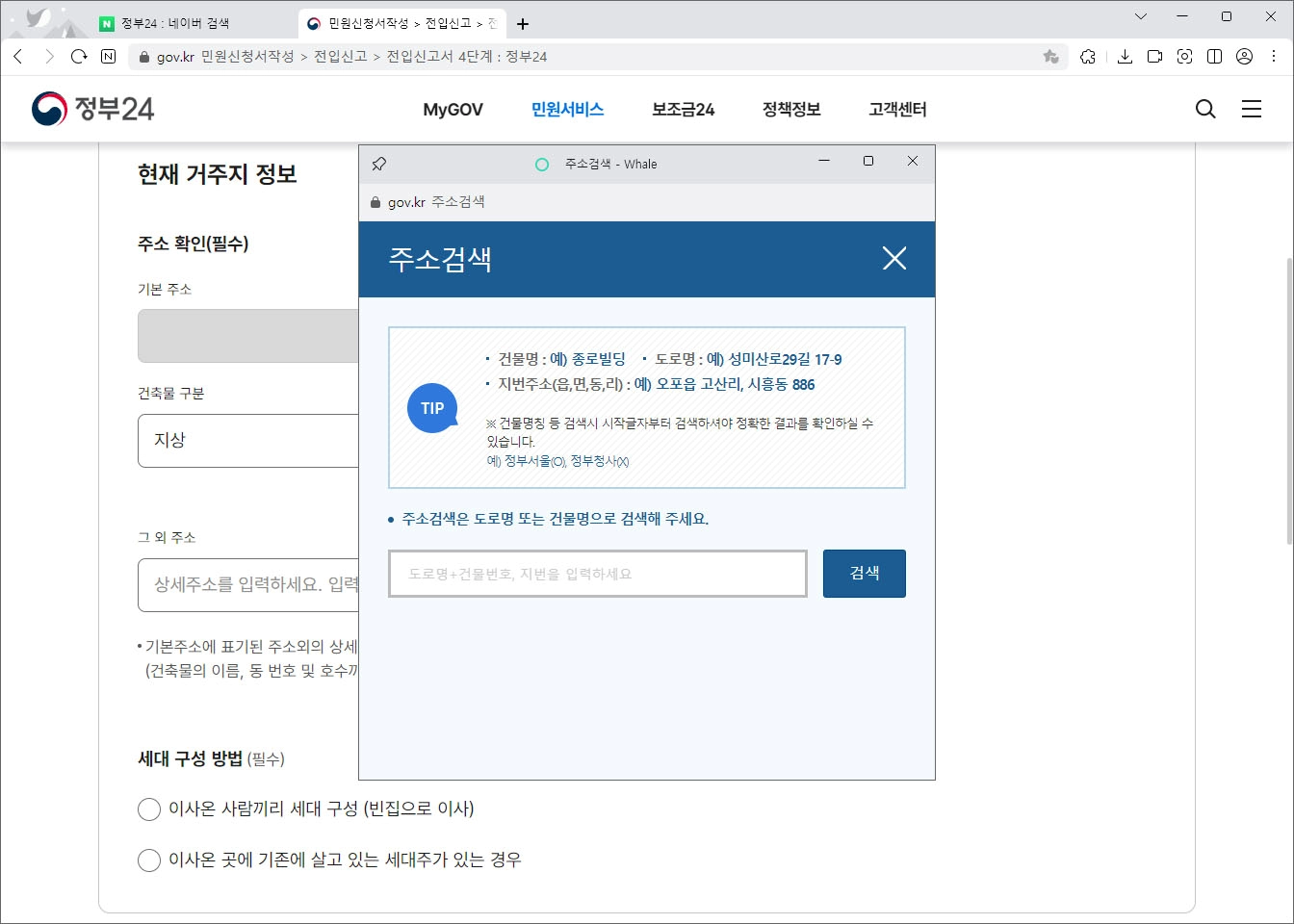Select 이사온 곳에 기존 세대주 radio button
Screen dimensions: 1294x924
(x=149, y=860)
